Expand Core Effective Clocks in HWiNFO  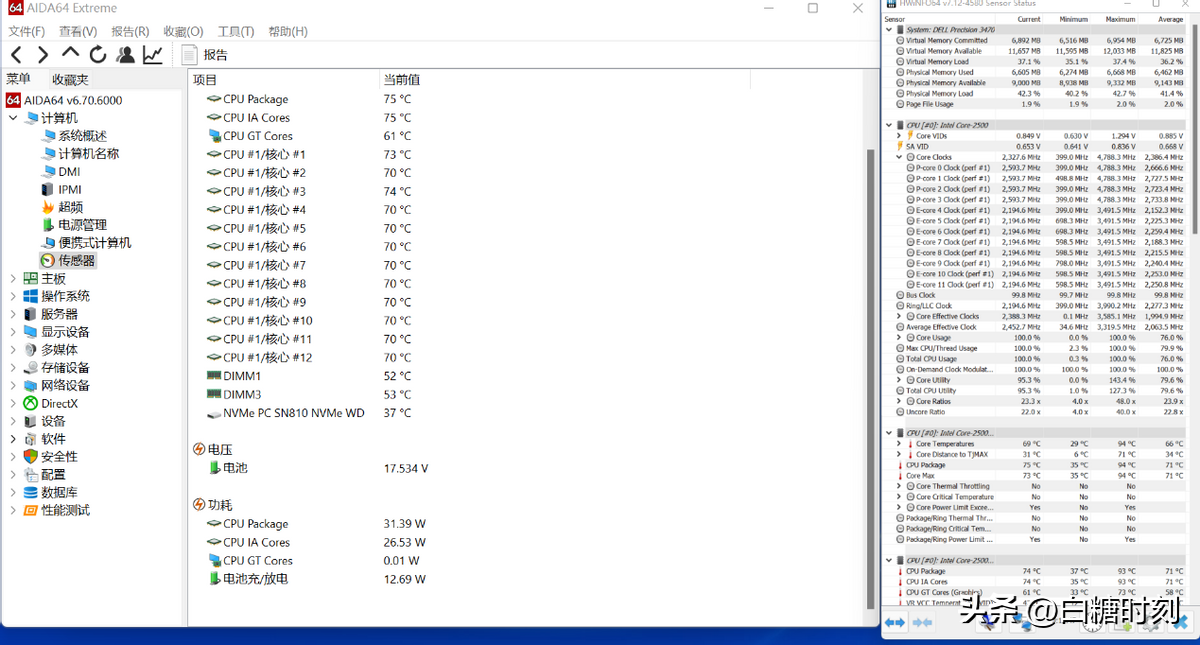[899, 316]
